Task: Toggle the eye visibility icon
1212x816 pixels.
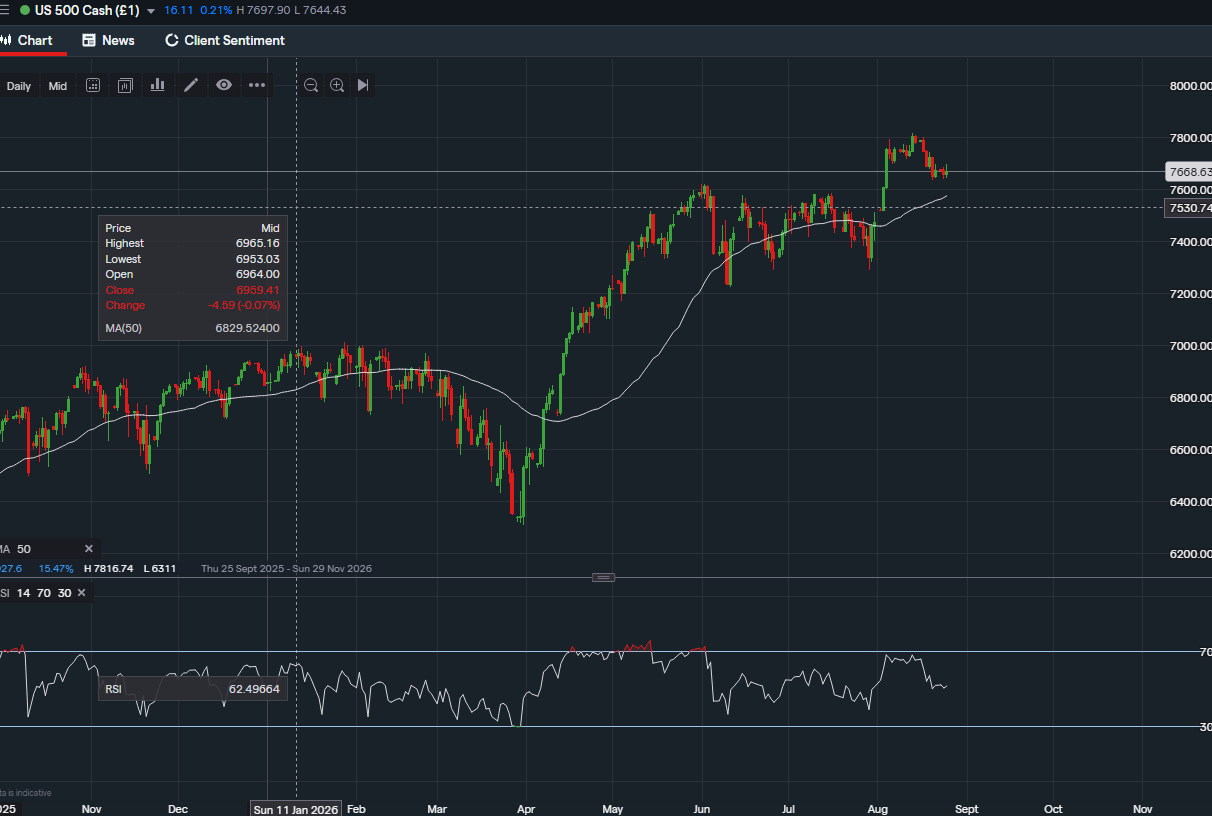Action: (x=224, y=85)
